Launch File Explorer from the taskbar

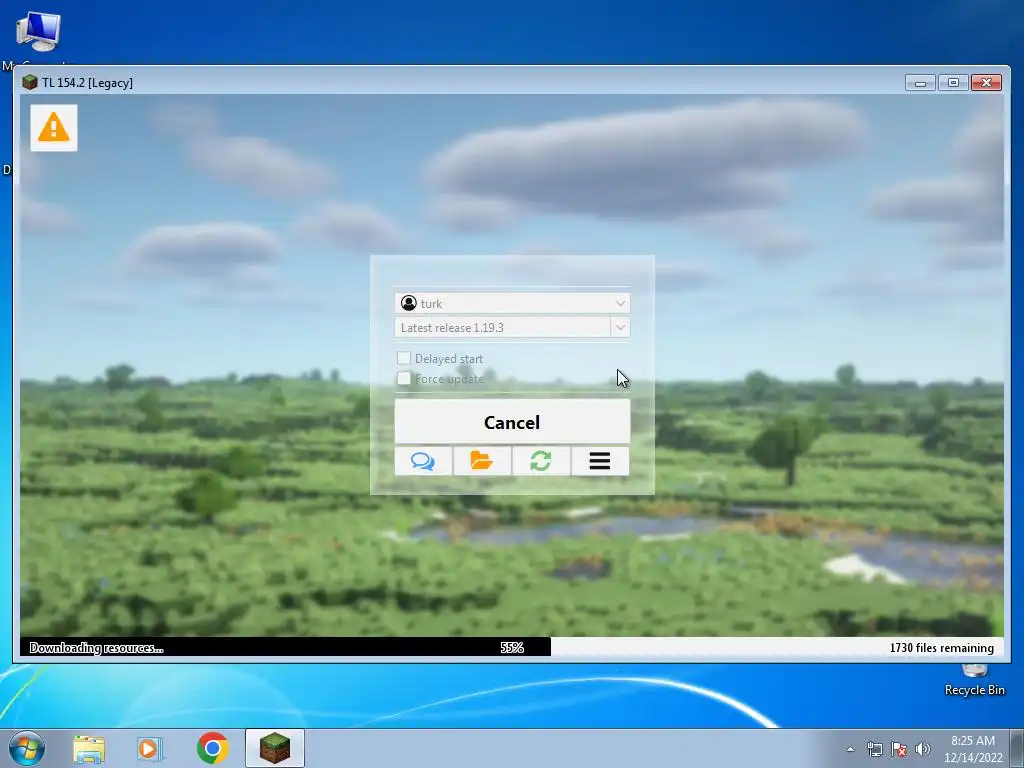(89, 748)
